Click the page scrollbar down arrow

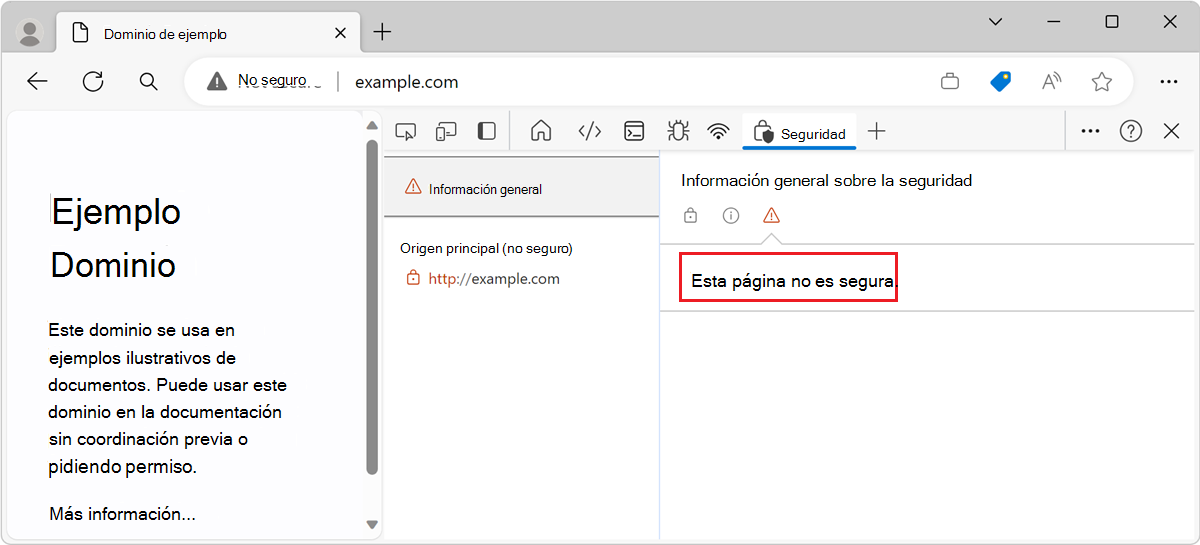point(372,524)
